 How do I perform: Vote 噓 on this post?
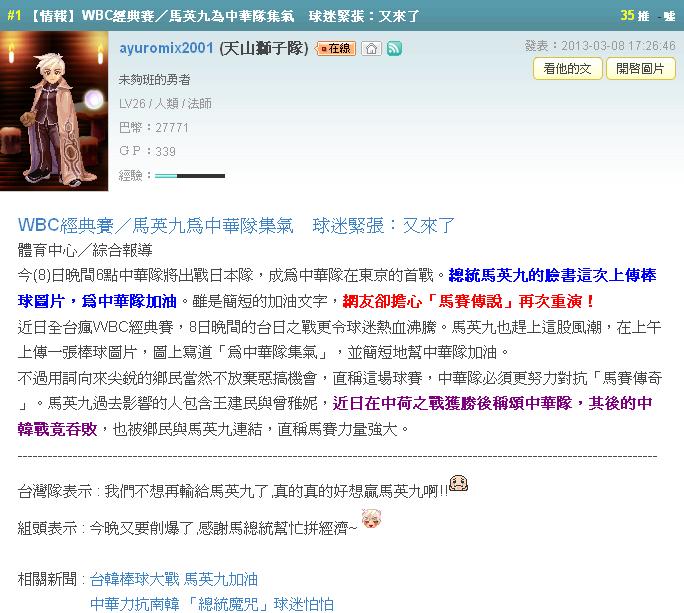(669, 16)
